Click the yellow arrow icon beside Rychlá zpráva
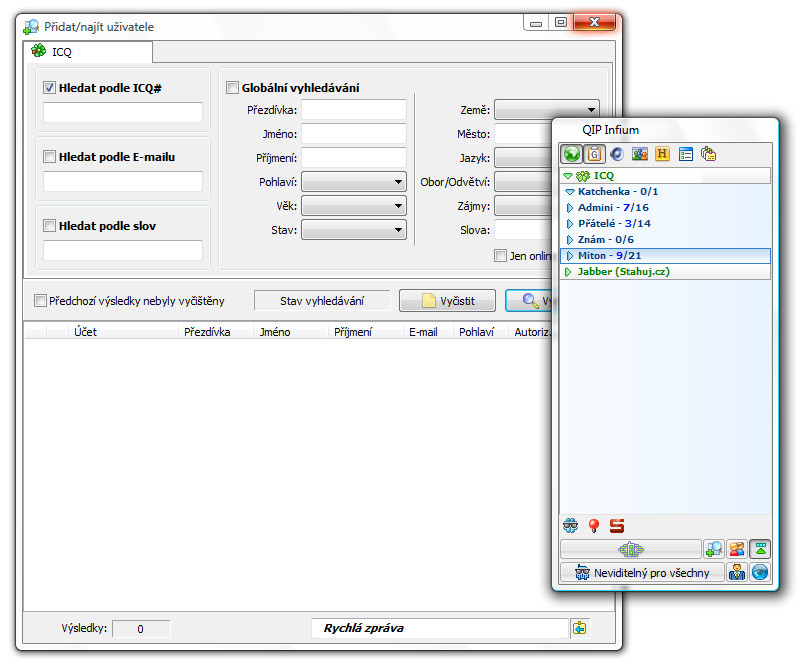The width and height of the screenshot is (798, 671). [x=579, y=628]
